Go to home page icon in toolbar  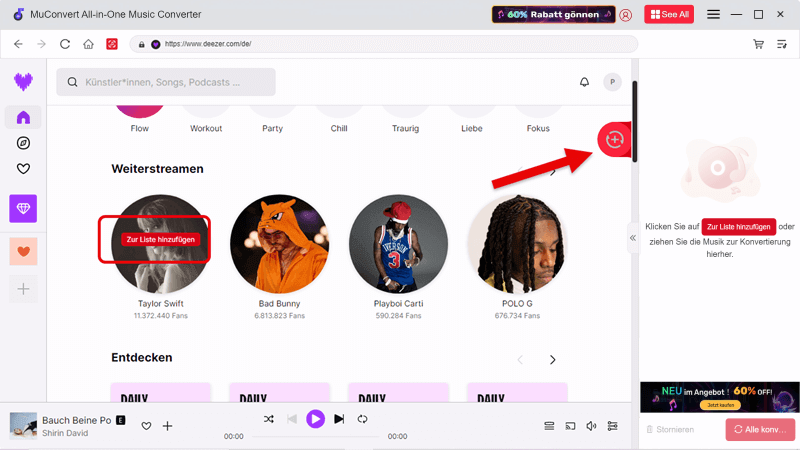point(88,44)
